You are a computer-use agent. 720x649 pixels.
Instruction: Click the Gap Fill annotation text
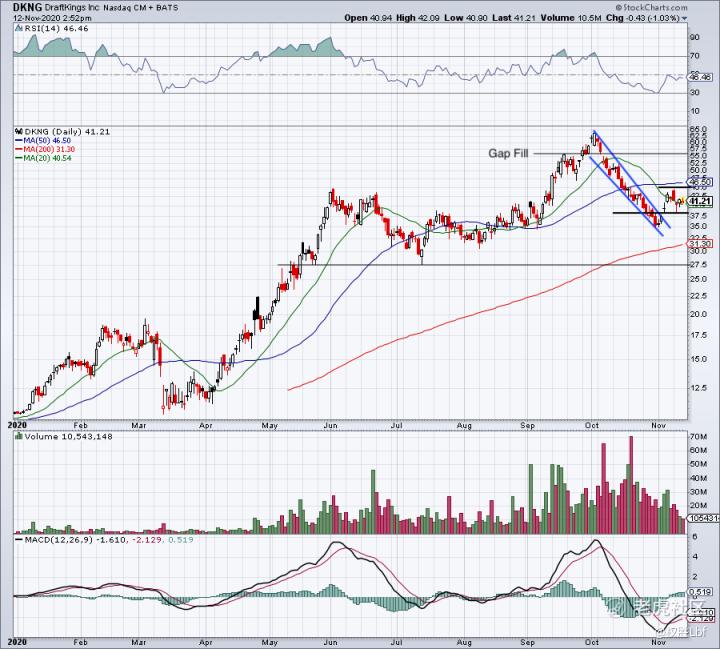tap(508, 153)
